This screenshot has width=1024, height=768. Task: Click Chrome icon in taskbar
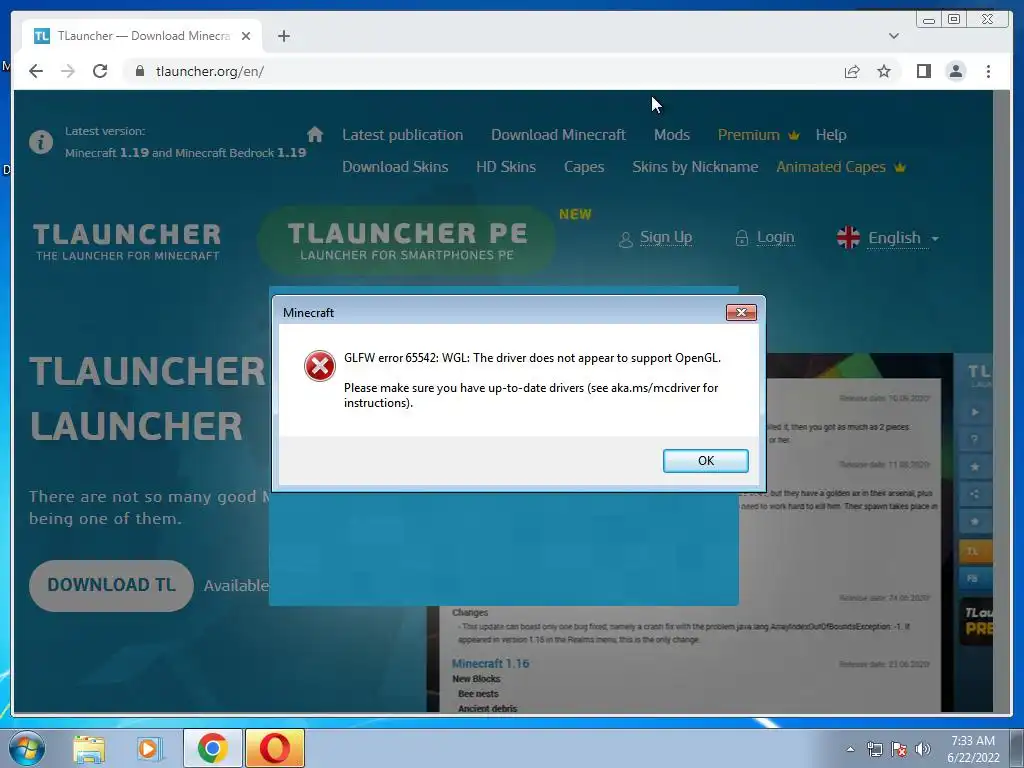click(x=212, y=748)
